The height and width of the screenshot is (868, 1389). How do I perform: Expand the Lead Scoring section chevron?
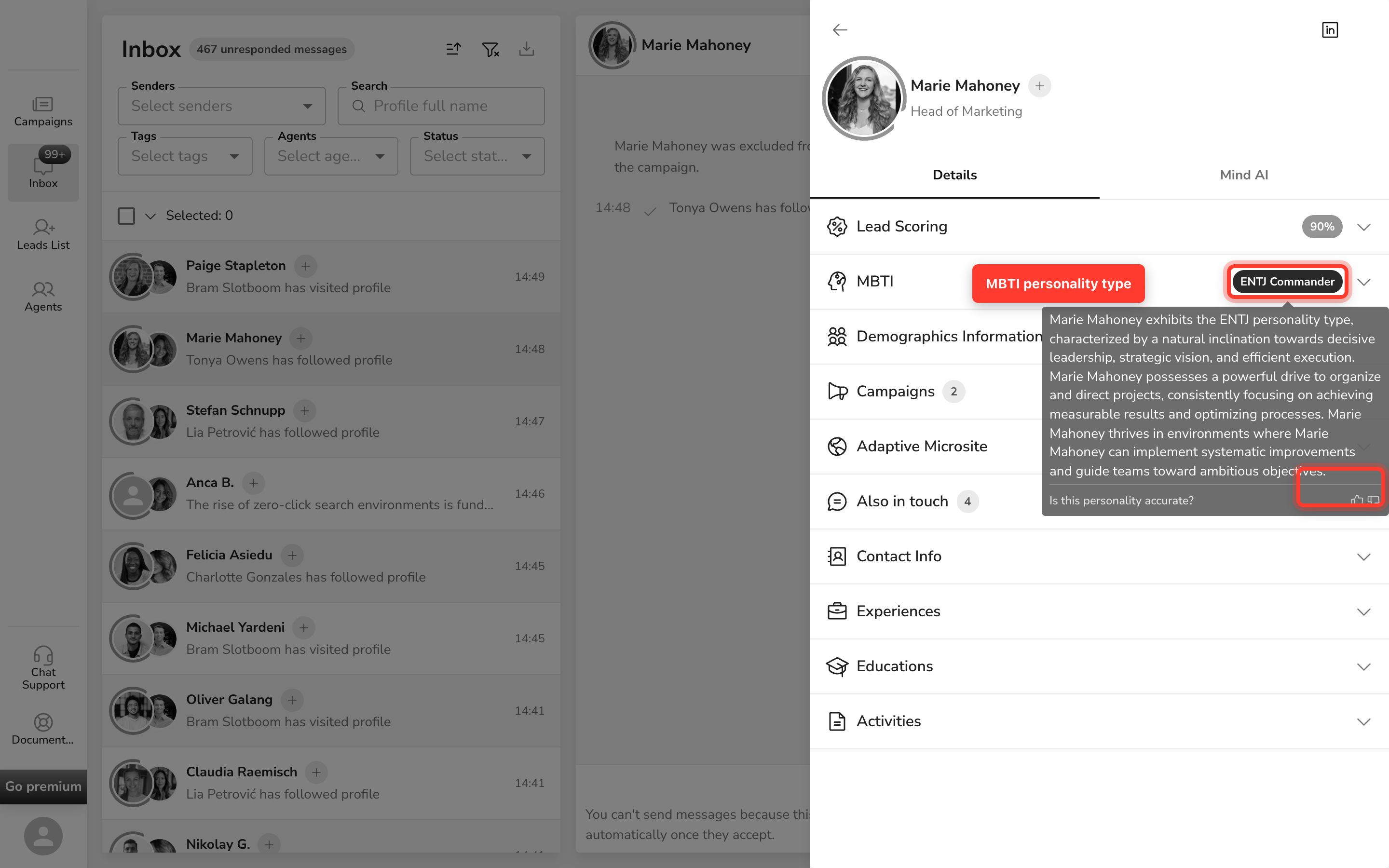click(x=1364, y=227)
